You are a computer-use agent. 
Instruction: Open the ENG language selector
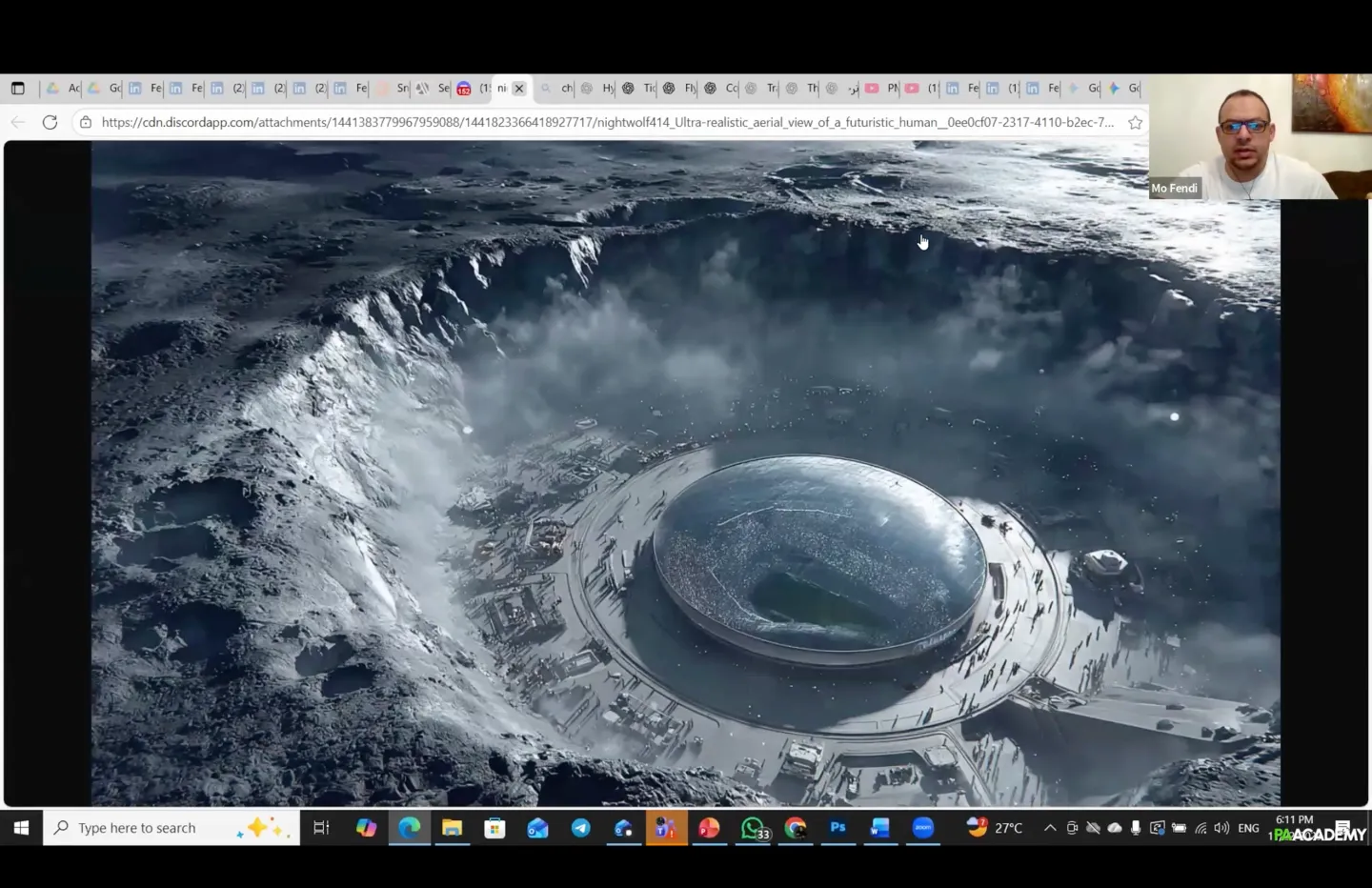coord(1248,828)
